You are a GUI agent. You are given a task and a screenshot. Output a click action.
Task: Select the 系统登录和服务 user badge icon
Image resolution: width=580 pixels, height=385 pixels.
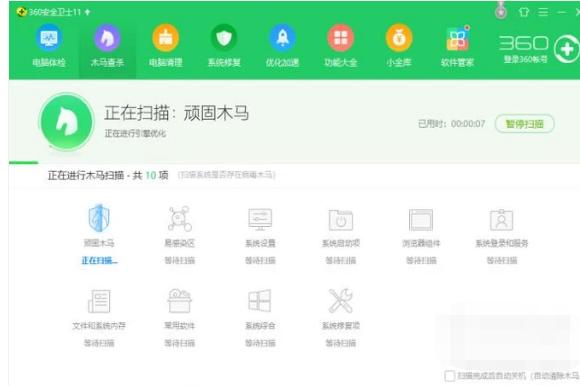502,219
